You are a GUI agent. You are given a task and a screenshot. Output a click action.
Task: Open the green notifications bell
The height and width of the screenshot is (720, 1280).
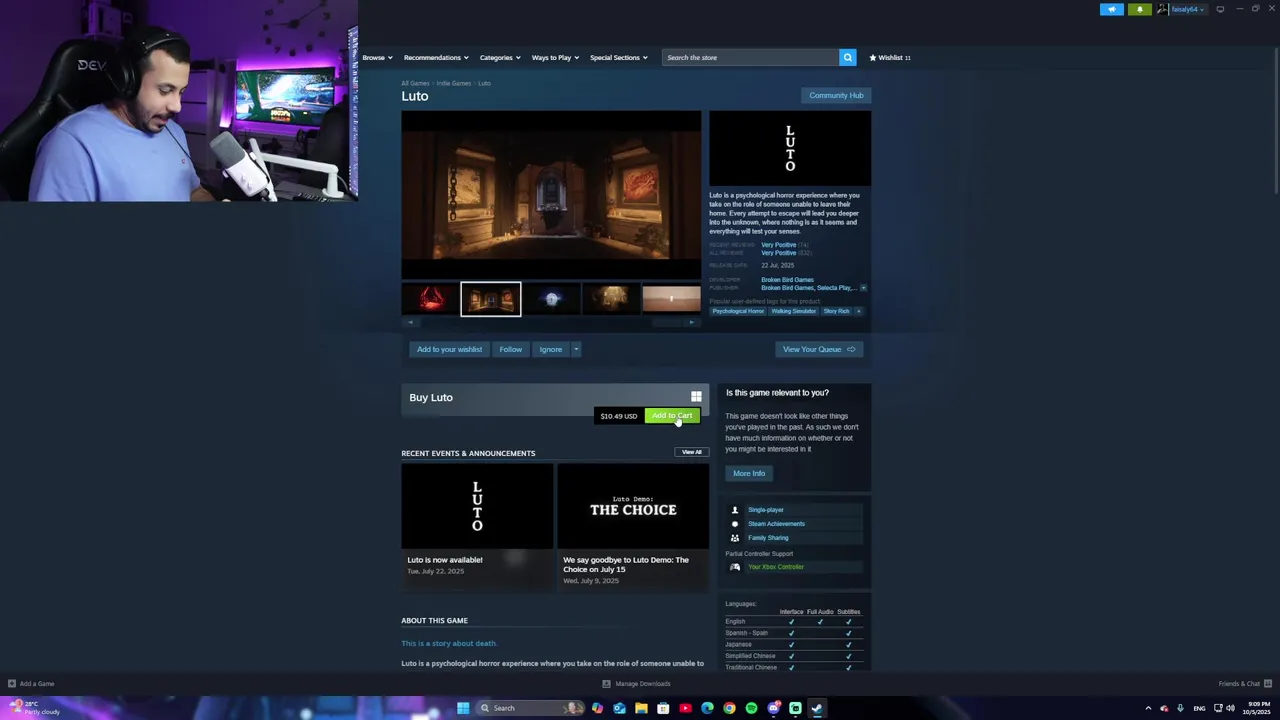pyautogui.click(x=1139, y=9)
